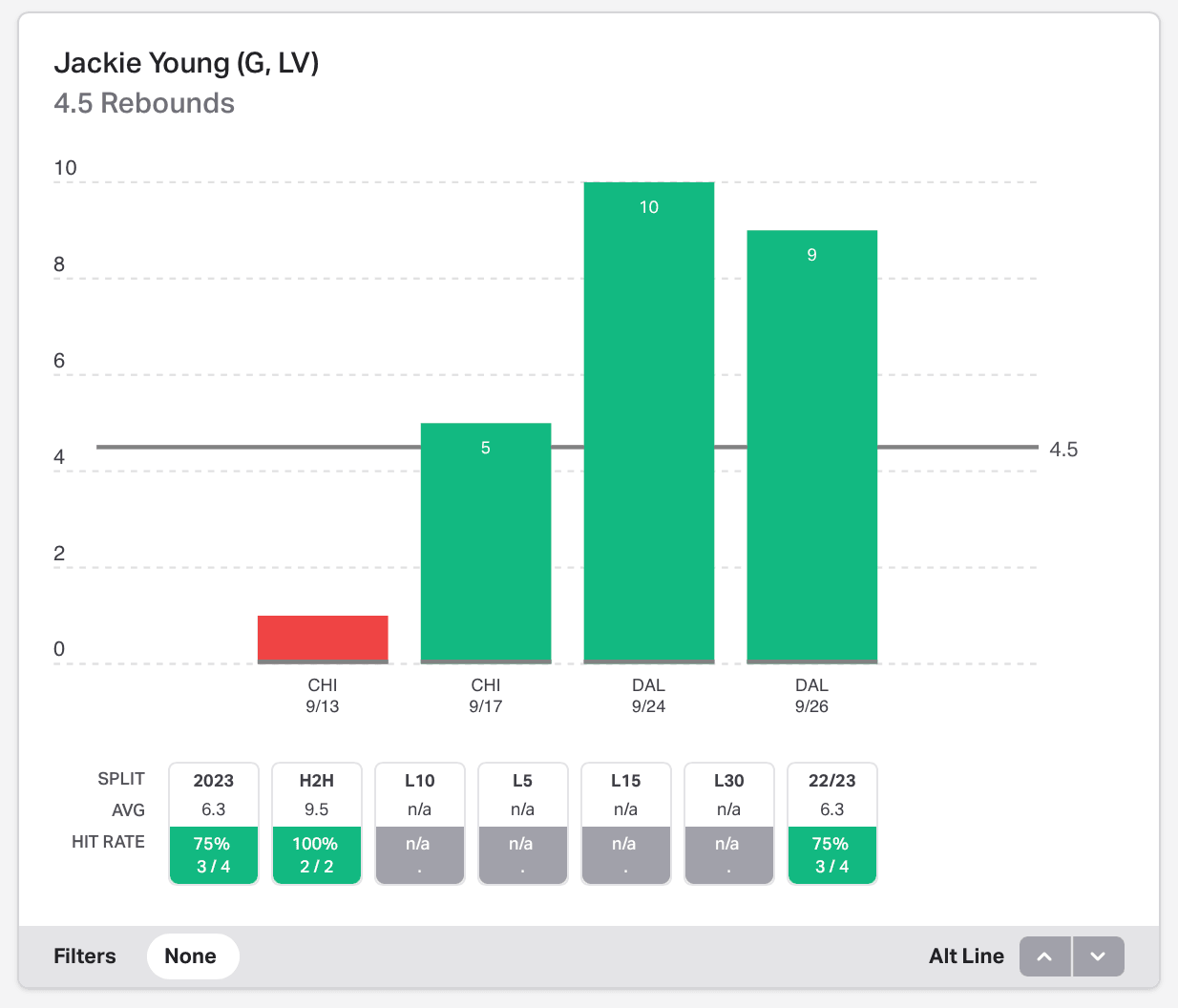Increase the Alt Line with up chevron
1178x1008 pixels.
1045,956
